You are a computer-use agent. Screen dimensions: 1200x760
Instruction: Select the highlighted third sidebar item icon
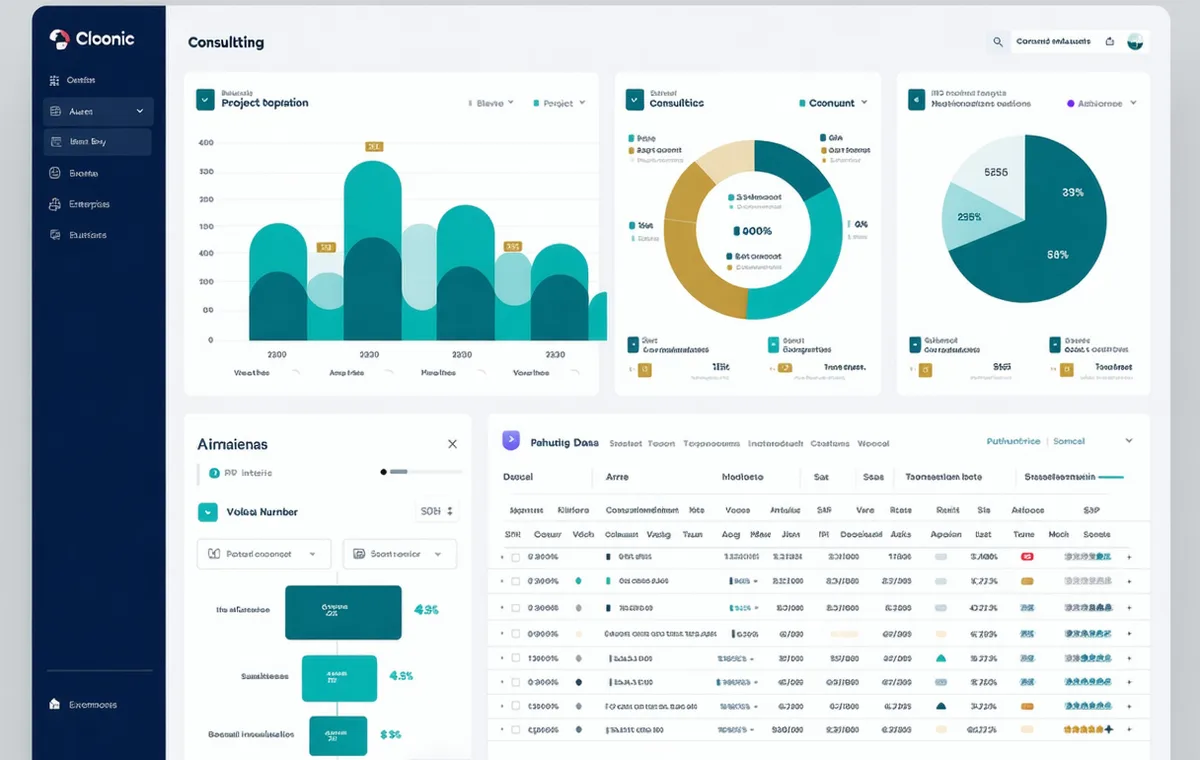pos(54,142)
